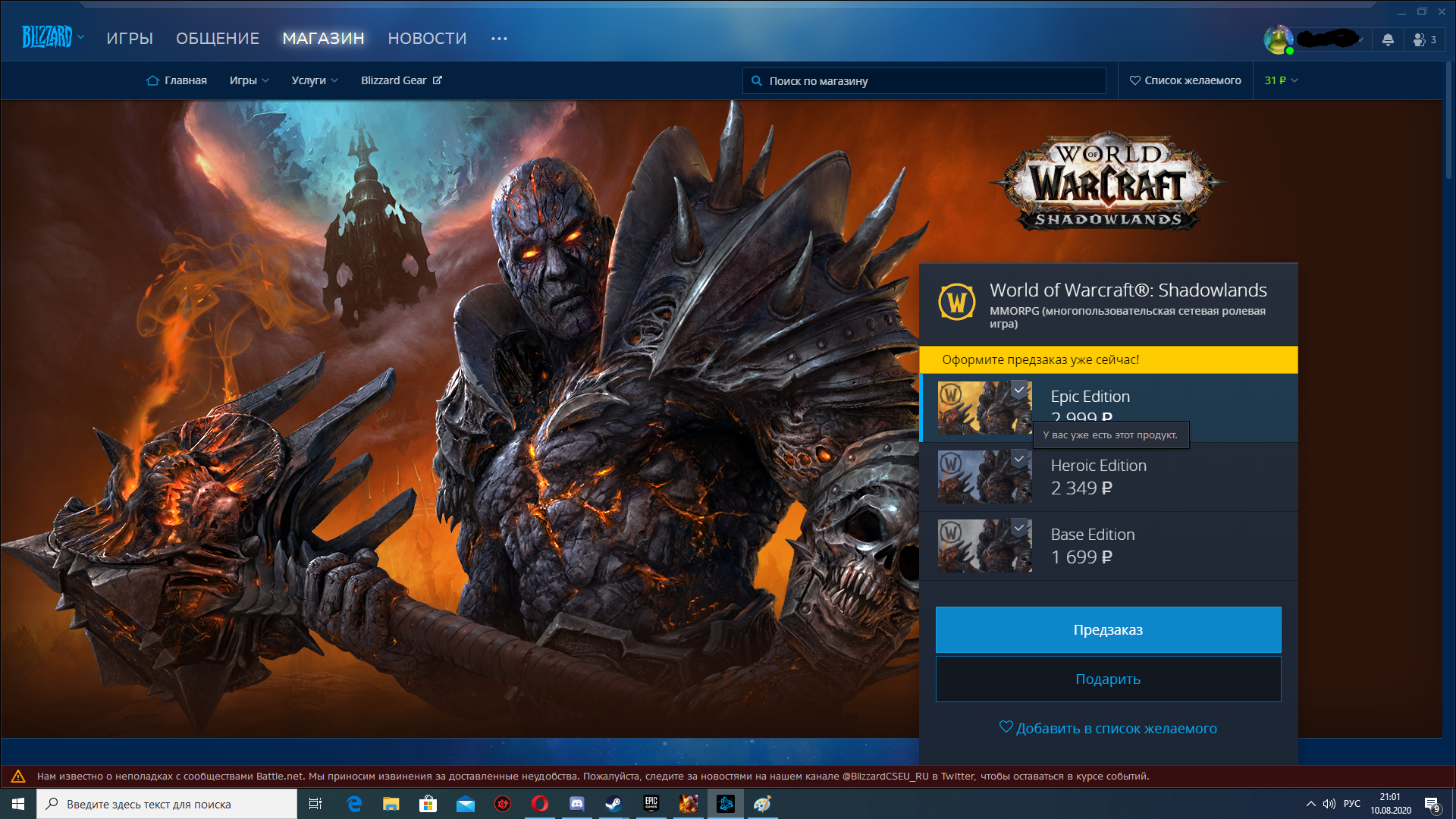Open Task View in the taskbar
This screenshot has width=1456, height=819.
point(315,804)
